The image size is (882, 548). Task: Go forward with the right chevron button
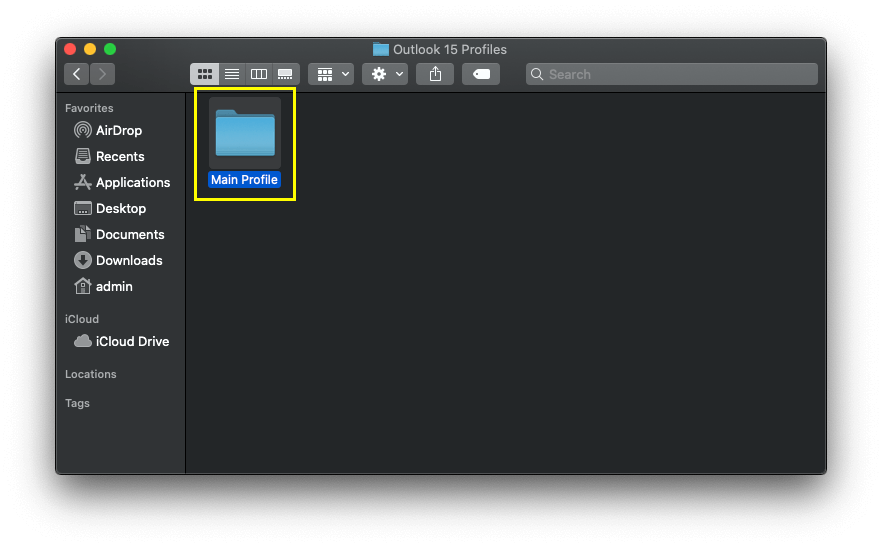coord(102,74)
